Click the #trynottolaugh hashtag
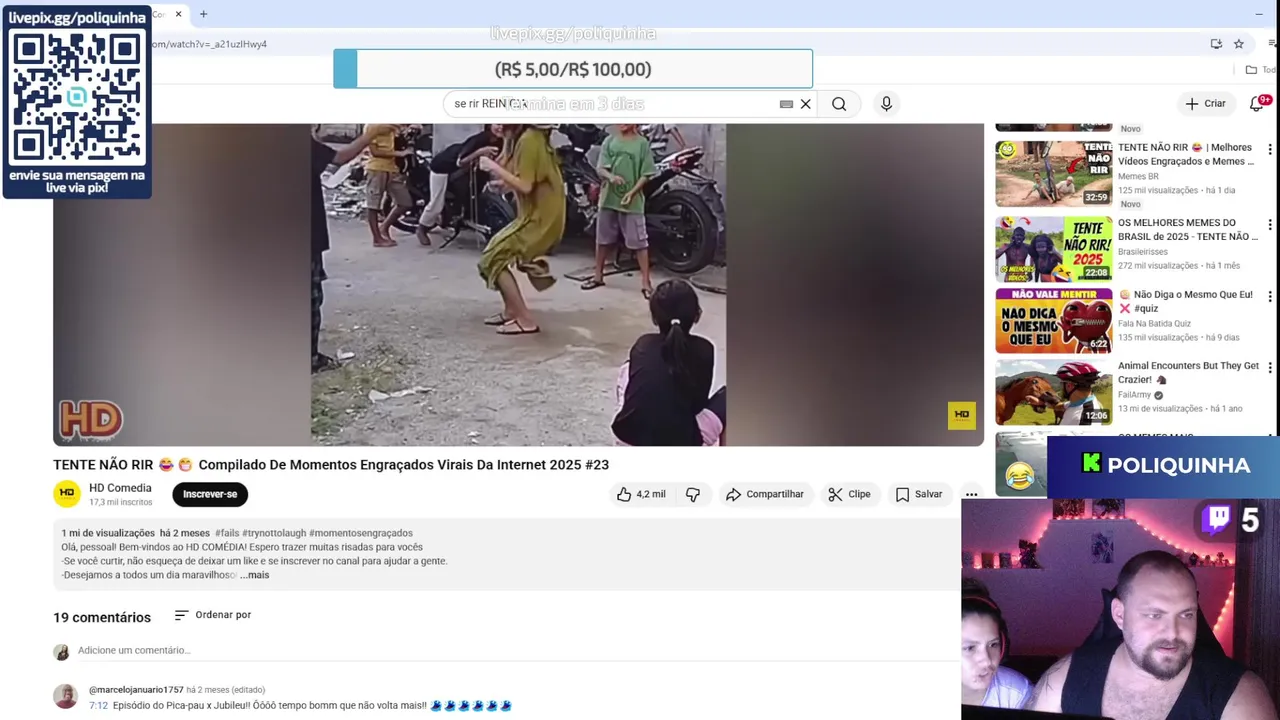This screenshot has width=1280, height=720. [x=274, y=533]
